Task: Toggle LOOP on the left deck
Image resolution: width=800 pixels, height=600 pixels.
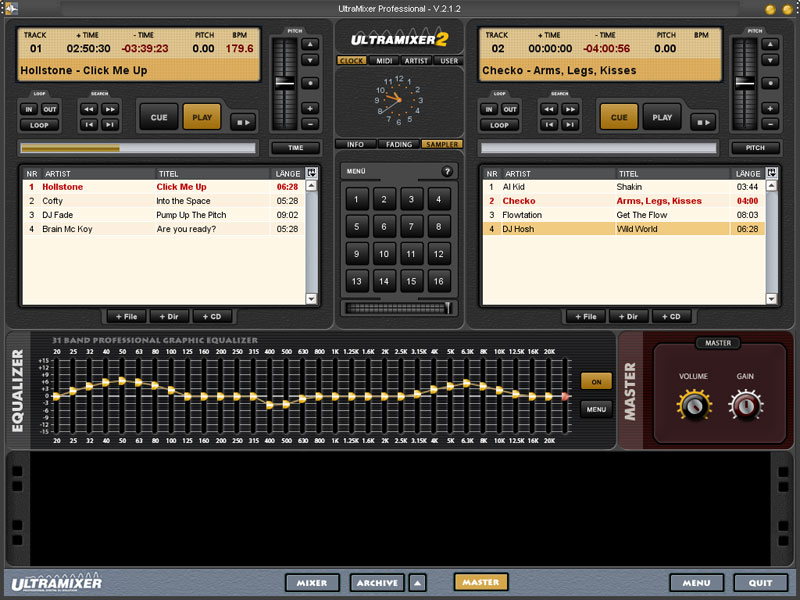Action: [39, 125]
